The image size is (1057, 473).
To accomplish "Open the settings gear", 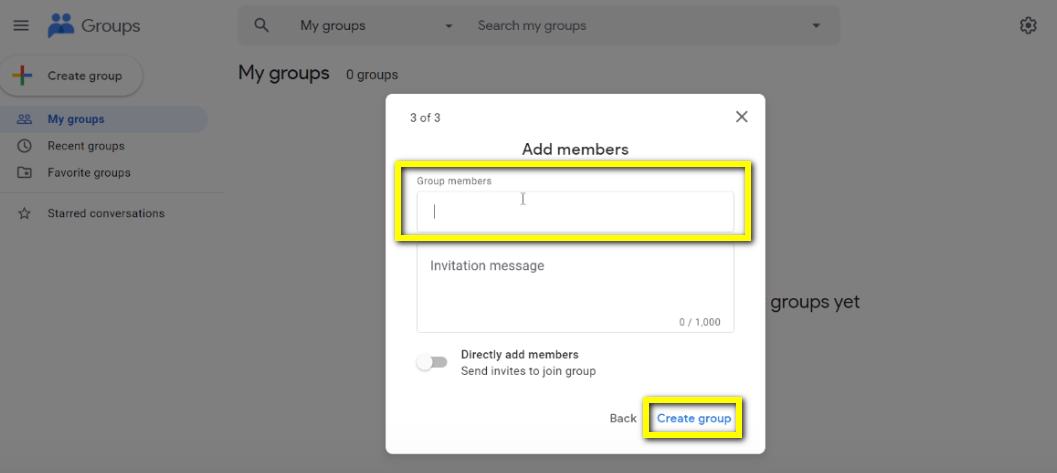I will [x=1028, y=26].
